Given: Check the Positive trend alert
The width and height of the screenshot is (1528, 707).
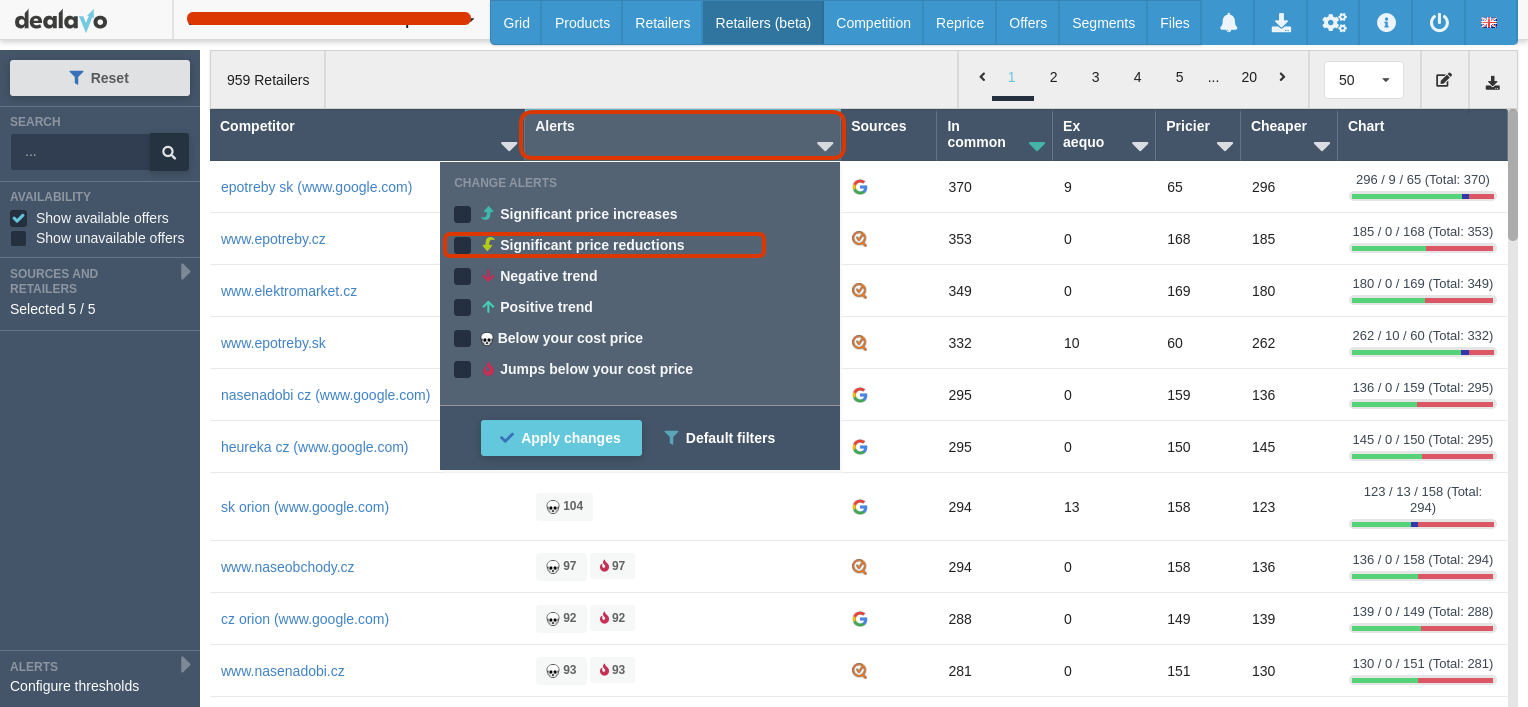Looking at the screenshot, I should coord(462,307).
